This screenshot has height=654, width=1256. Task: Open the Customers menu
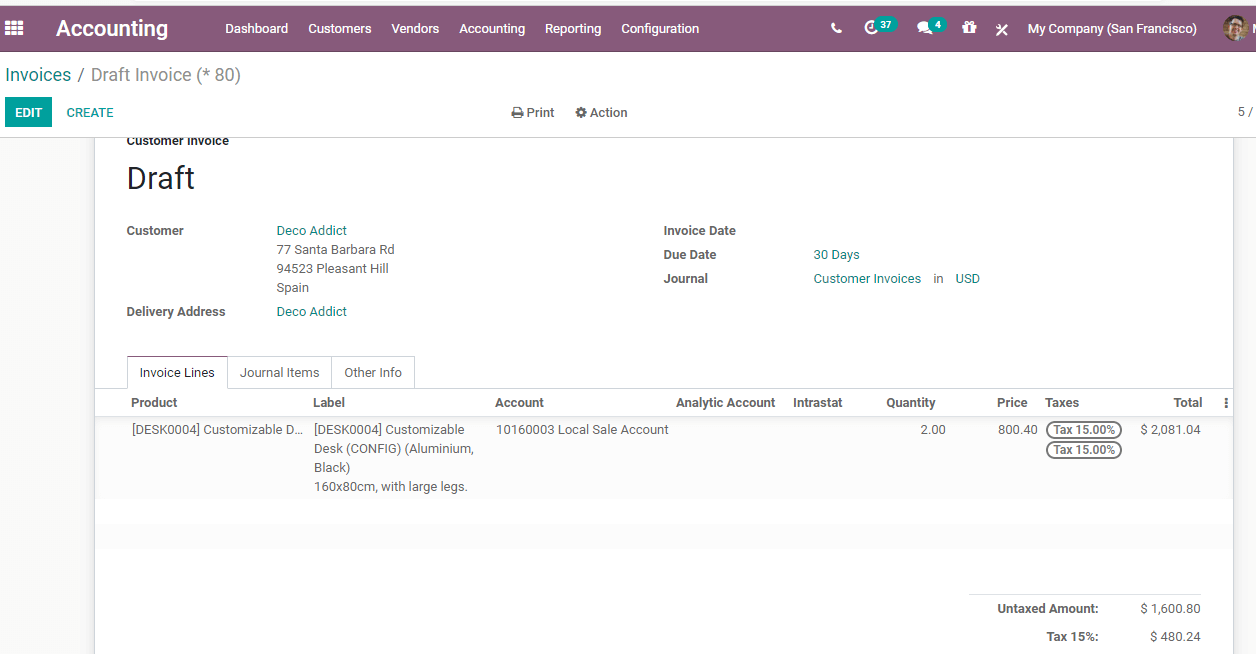340,29
